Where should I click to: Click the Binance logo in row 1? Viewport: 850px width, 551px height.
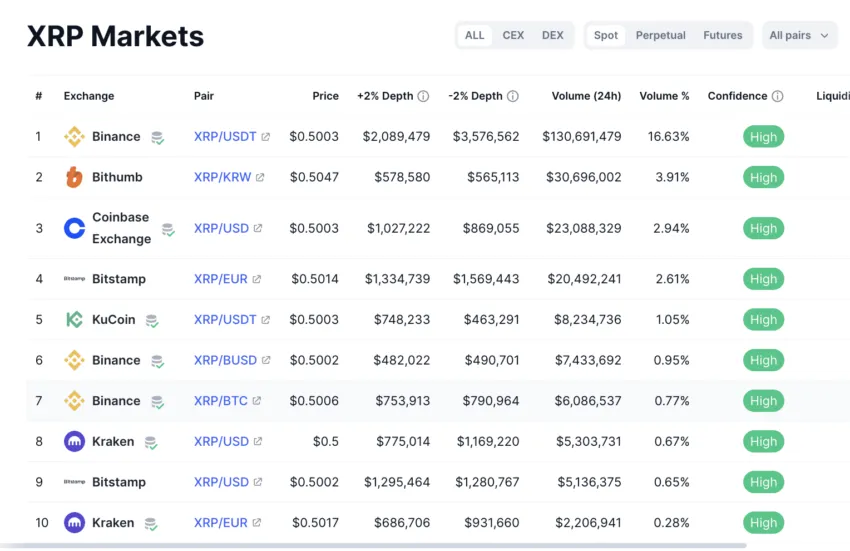pyautogui.click(x=74, y=137)
